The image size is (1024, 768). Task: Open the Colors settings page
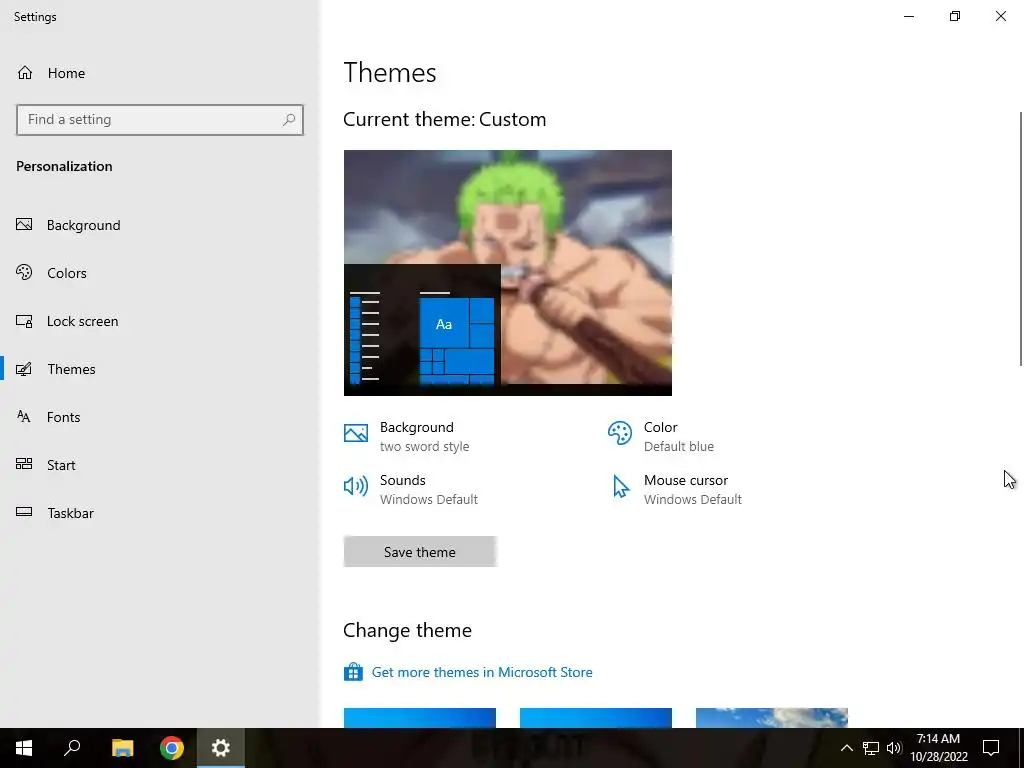click(x=160, y=273)
